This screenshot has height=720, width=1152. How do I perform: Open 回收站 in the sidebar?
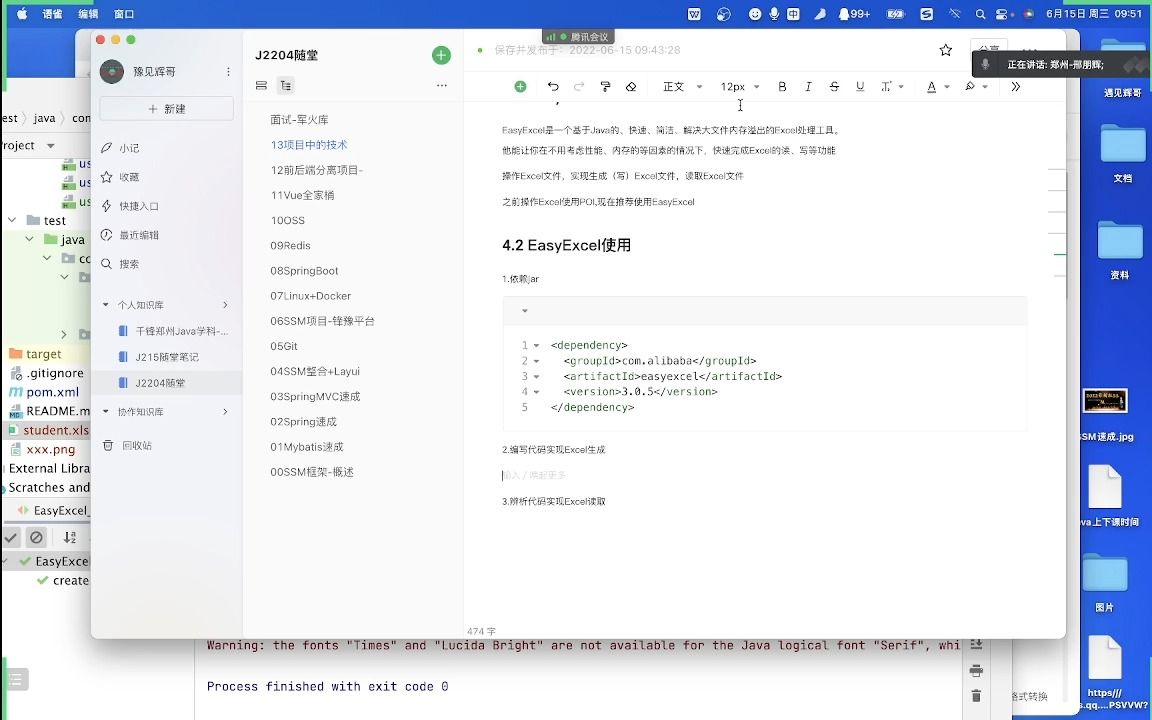coord(134,446)
